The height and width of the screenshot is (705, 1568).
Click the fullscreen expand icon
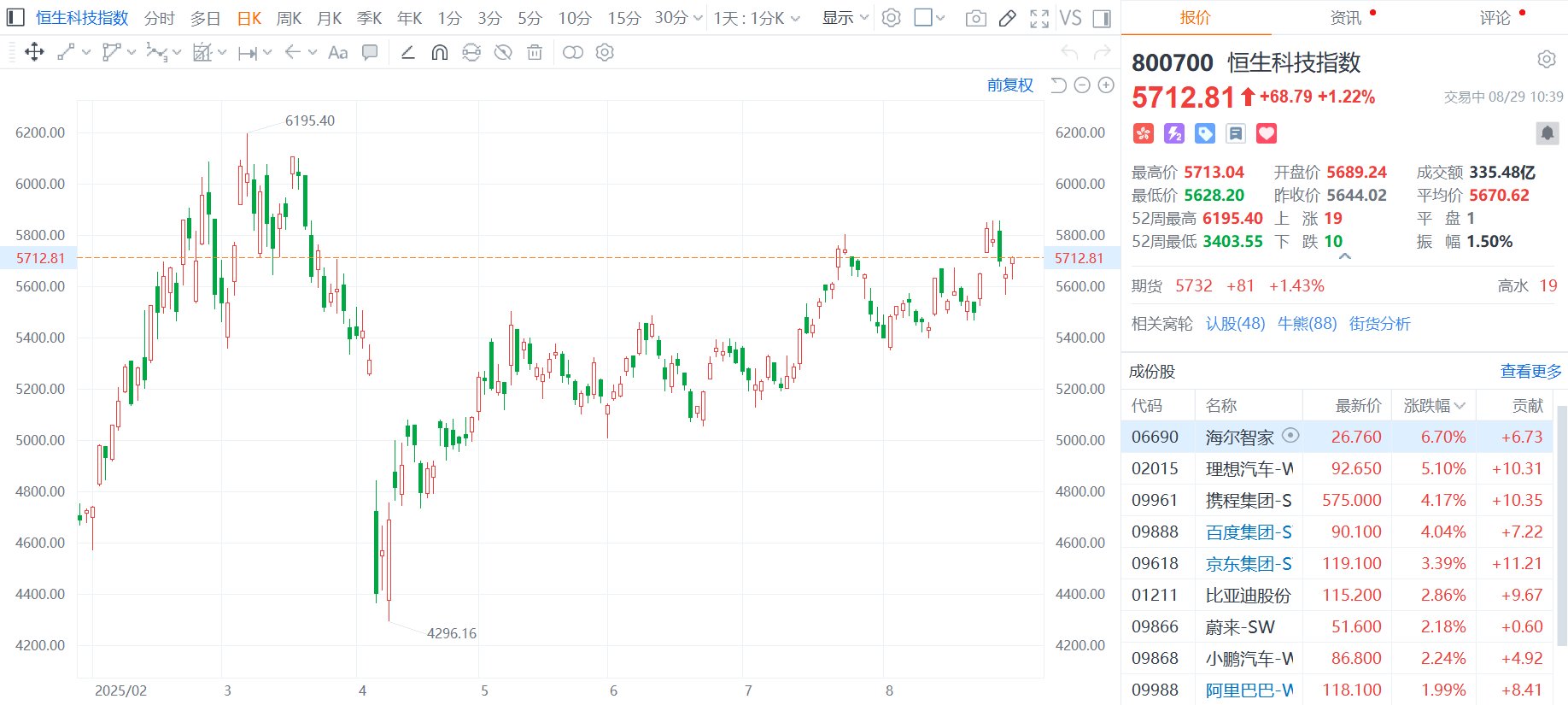[1039, 18]
